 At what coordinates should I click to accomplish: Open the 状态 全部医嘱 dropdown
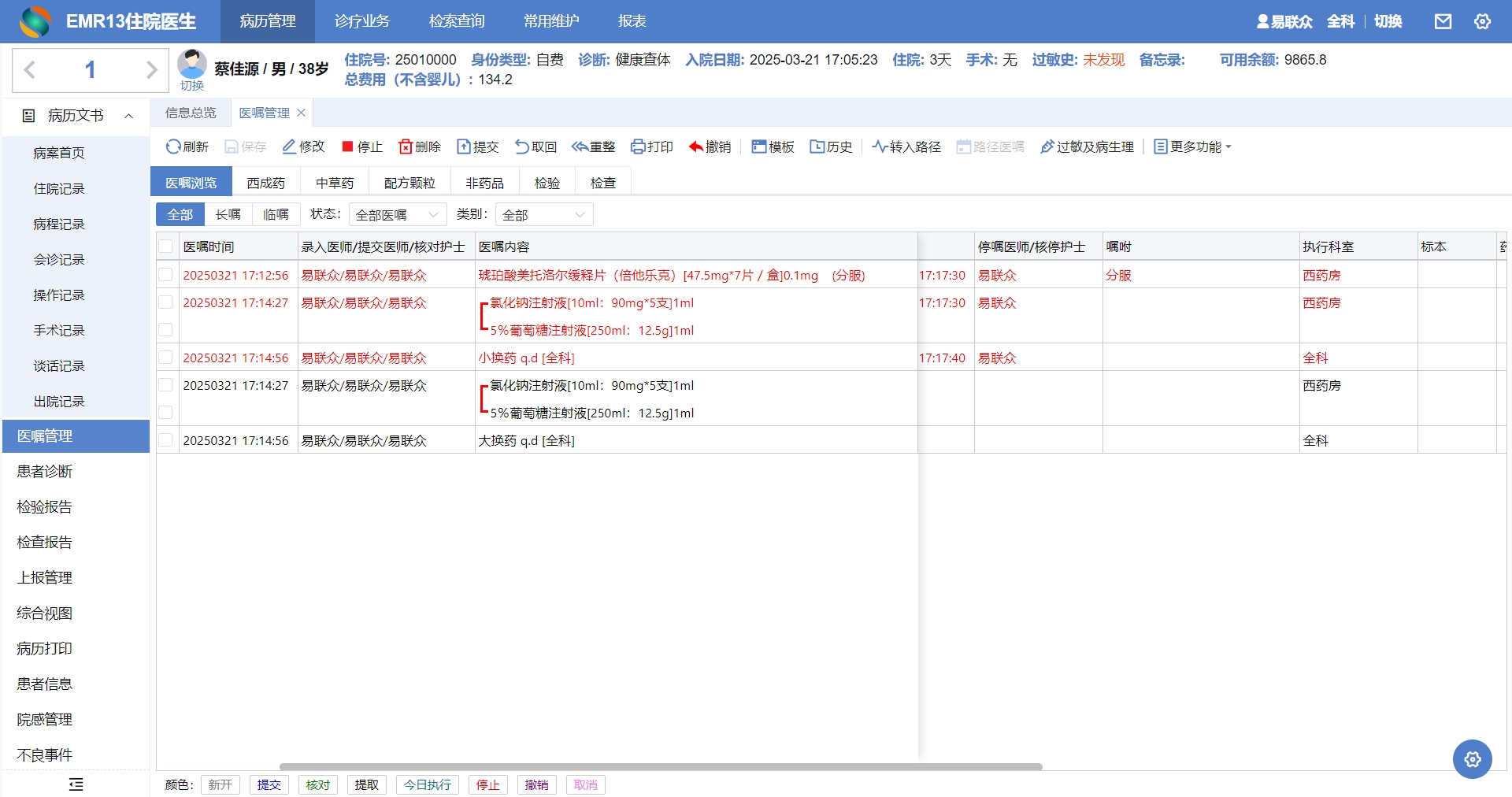[398, 214]
